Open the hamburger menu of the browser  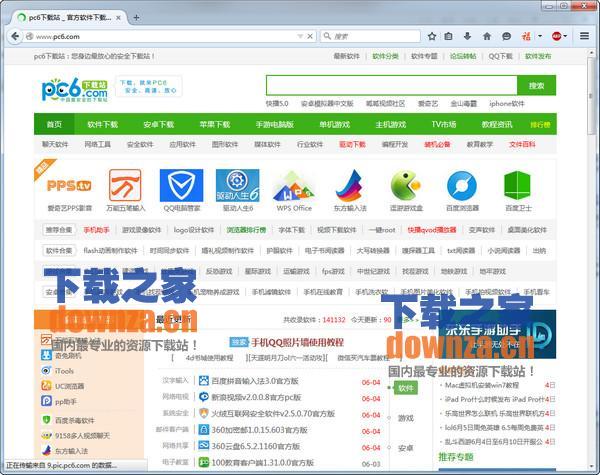tap(584, 36)
